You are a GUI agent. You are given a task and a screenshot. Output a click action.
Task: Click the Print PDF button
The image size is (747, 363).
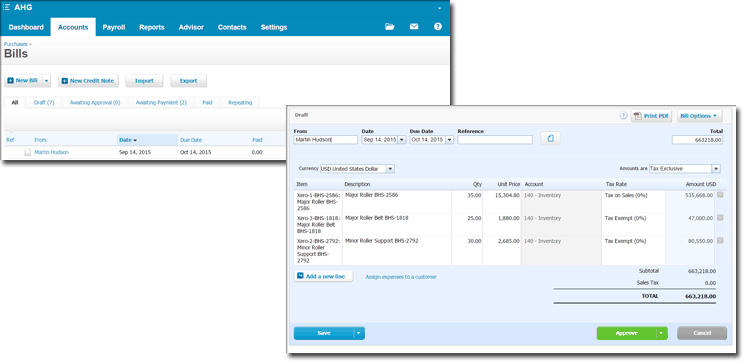651,116
